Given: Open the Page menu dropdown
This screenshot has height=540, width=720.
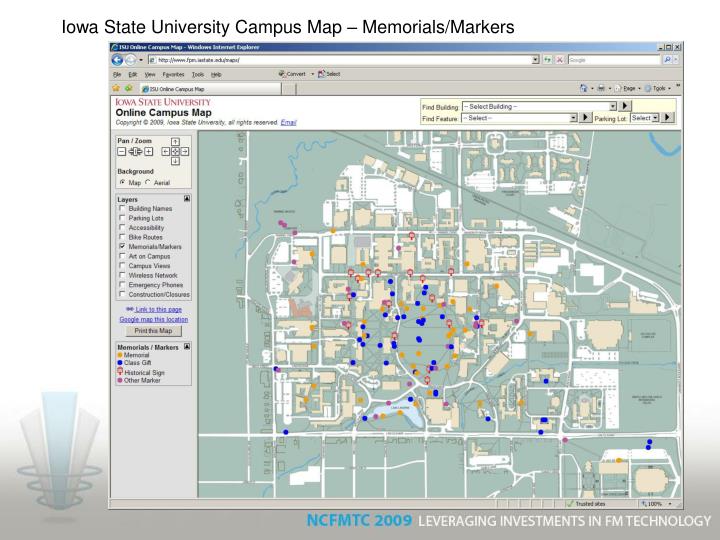Looking at the screenshot, I should [627, 88].
